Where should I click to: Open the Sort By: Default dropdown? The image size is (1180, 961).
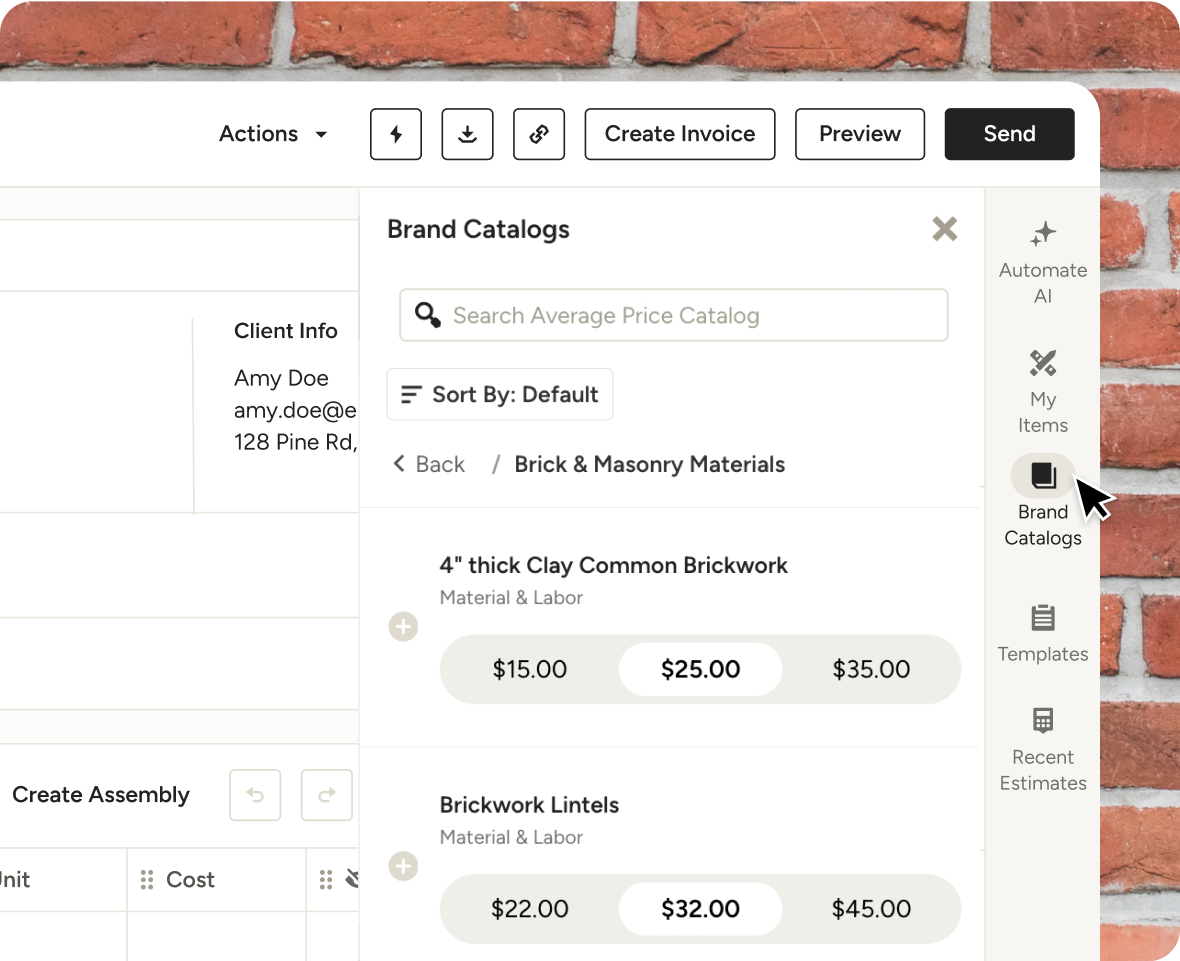[500, 394]
